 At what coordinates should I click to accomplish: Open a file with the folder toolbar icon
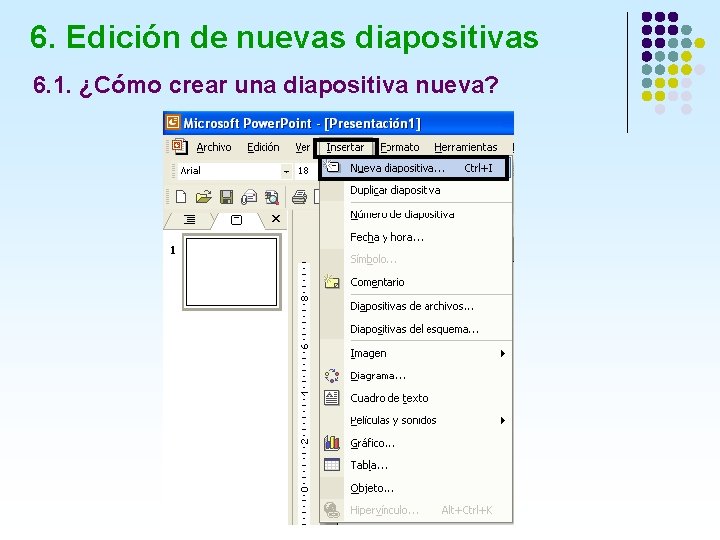pyautogui.click(x=203, y=197)
